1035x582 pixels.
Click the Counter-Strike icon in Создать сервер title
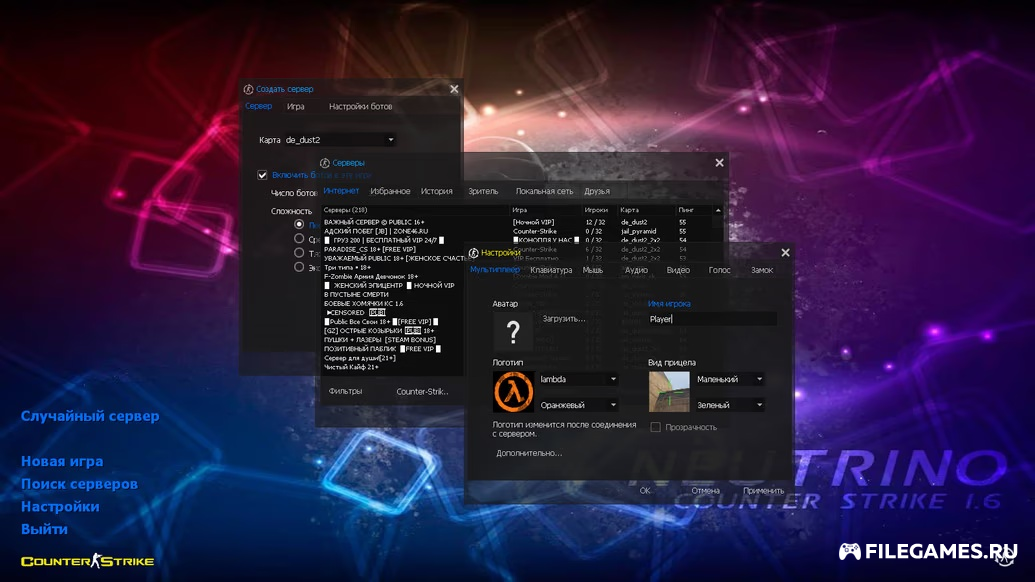pos(248,89)
